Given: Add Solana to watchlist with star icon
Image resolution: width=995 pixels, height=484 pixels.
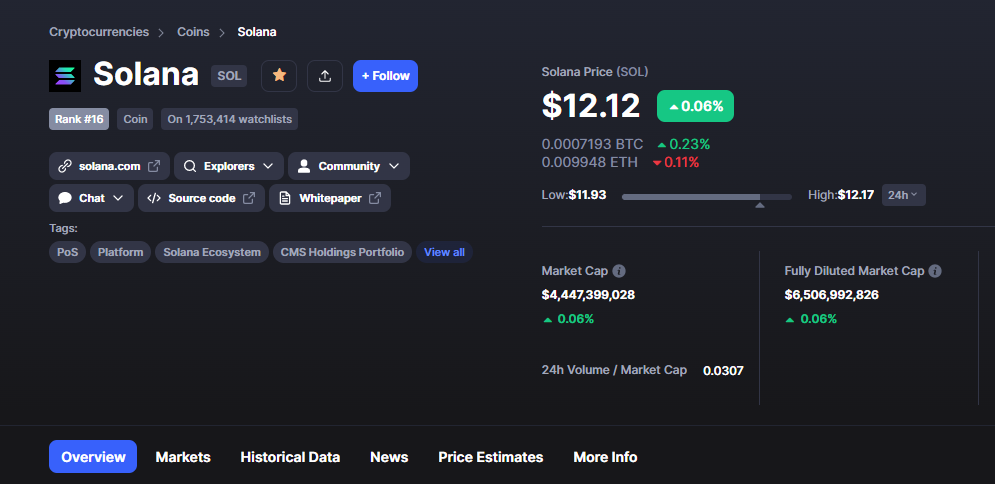Looking at the screenshot, I should [279, 76].
